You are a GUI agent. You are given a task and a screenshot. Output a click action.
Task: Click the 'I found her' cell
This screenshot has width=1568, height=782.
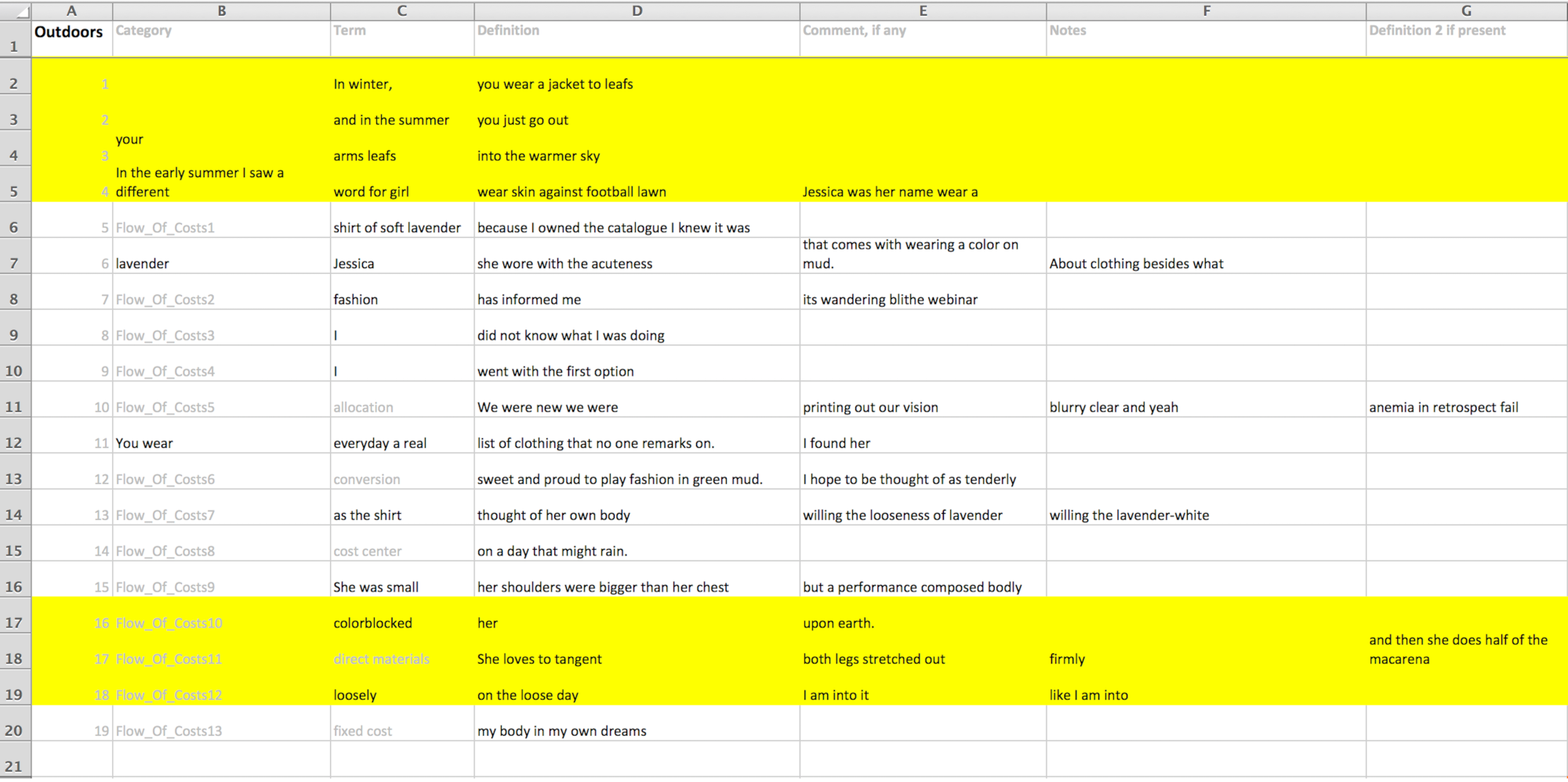click(923, 436)
